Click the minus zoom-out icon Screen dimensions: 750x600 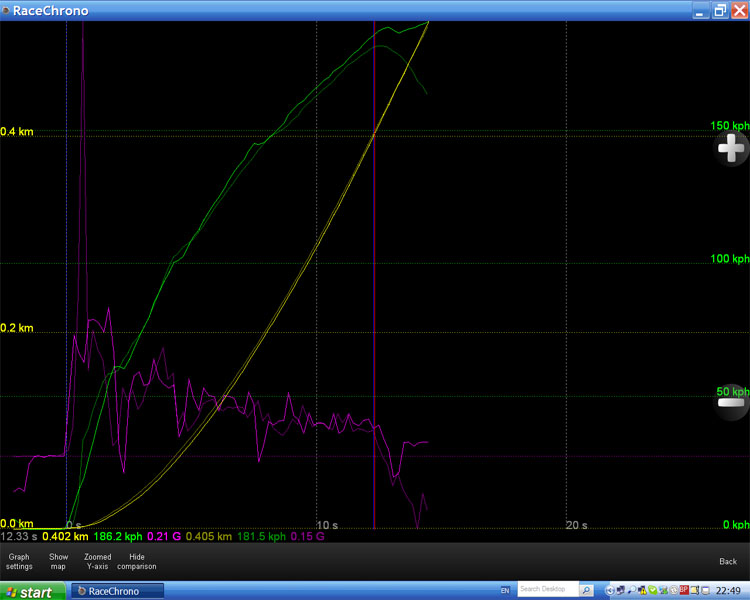(x=731, y=401)
